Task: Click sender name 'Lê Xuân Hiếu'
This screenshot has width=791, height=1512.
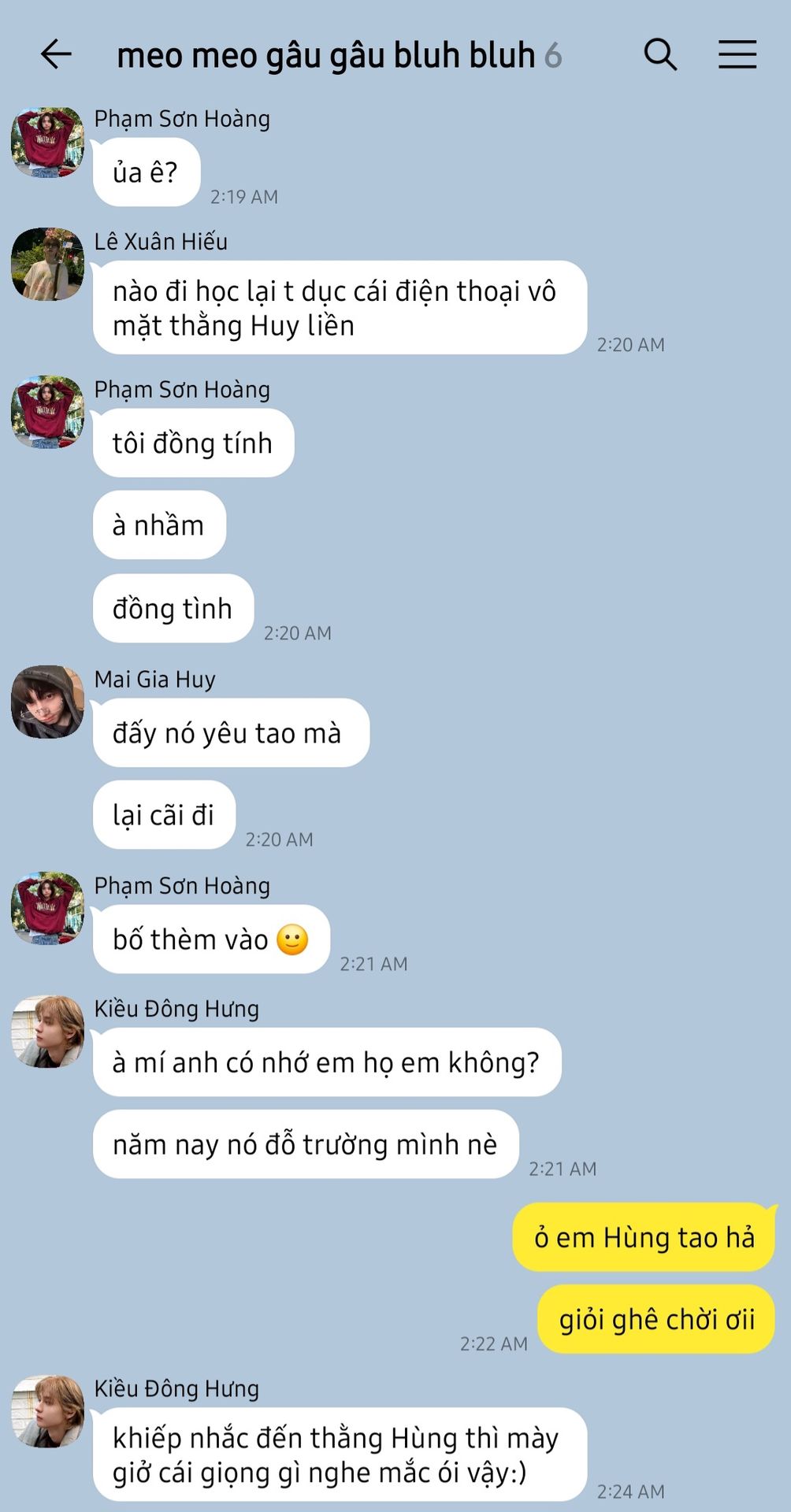Action: point(161,241)
